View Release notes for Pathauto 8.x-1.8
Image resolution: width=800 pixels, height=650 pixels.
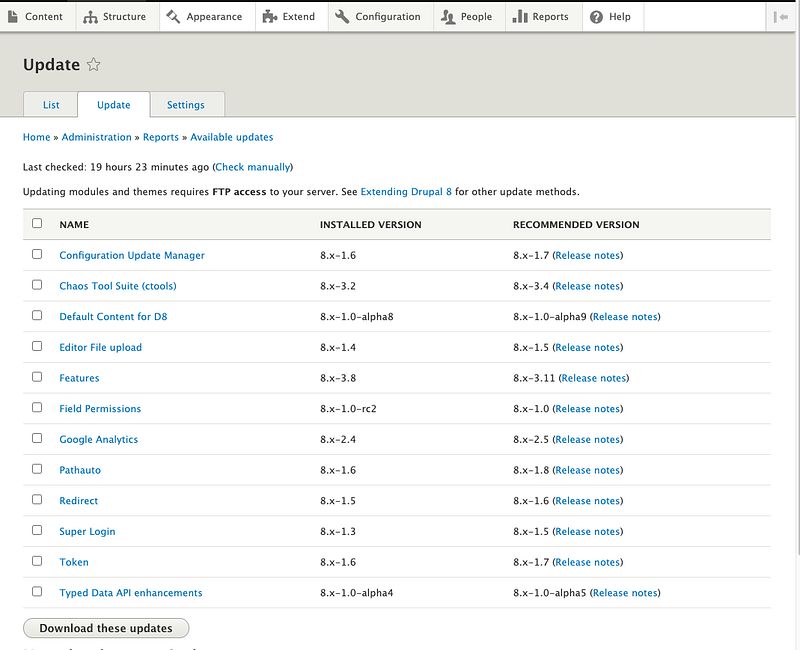(588, 470)
